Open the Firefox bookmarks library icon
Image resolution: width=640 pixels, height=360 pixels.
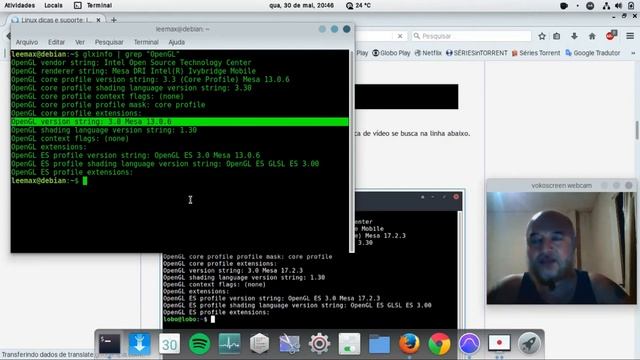[x=557, y=36]
